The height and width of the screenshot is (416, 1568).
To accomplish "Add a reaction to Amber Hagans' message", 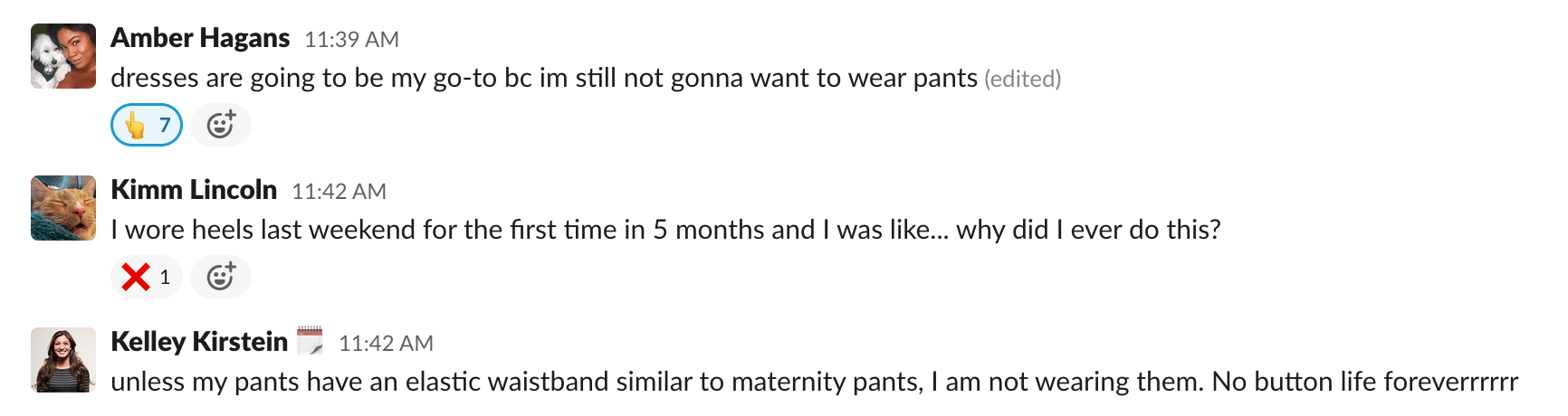I will tap(221, 125).
